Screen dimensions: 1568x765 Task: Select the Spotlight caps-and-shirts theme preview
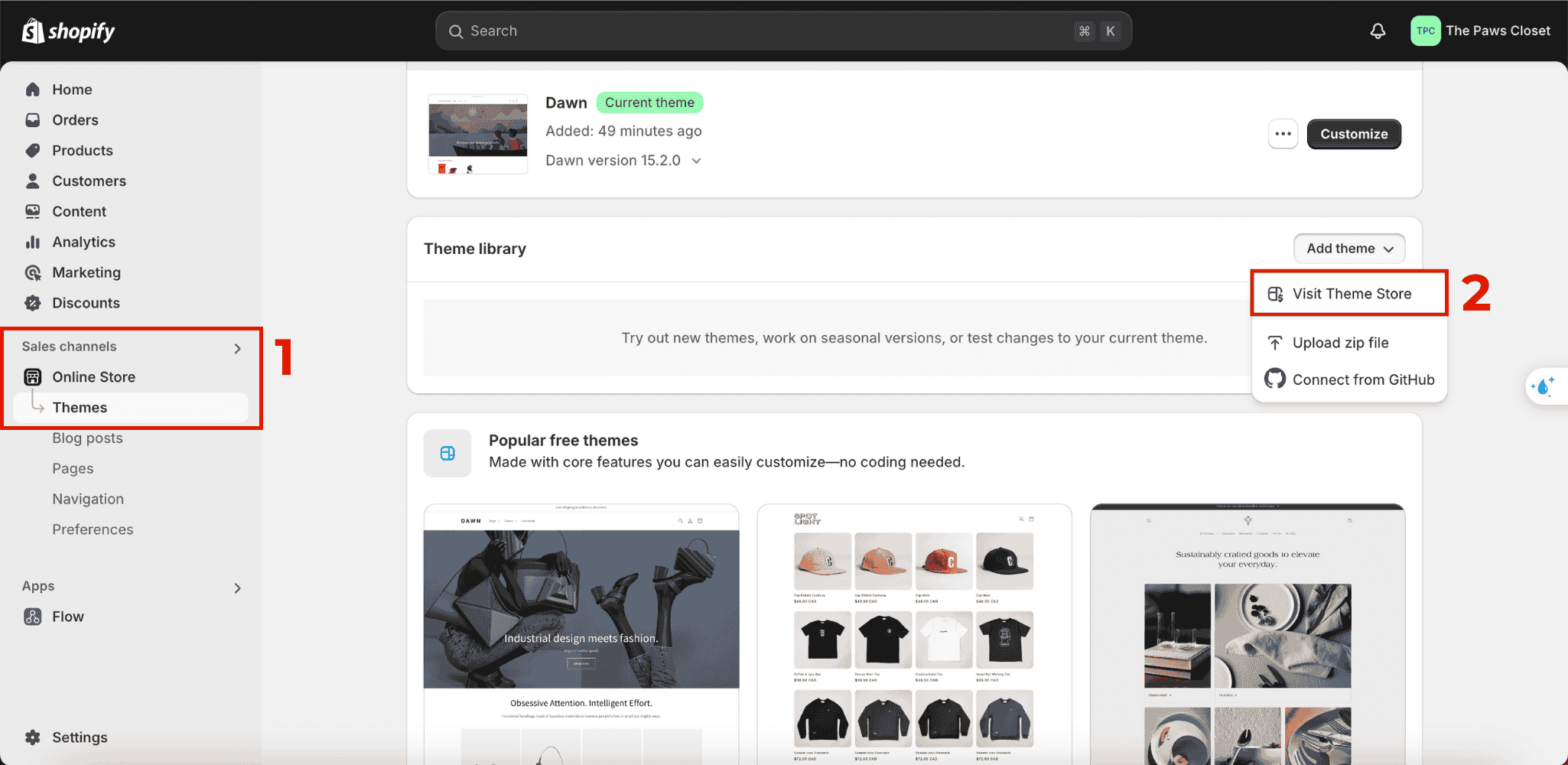914,633
